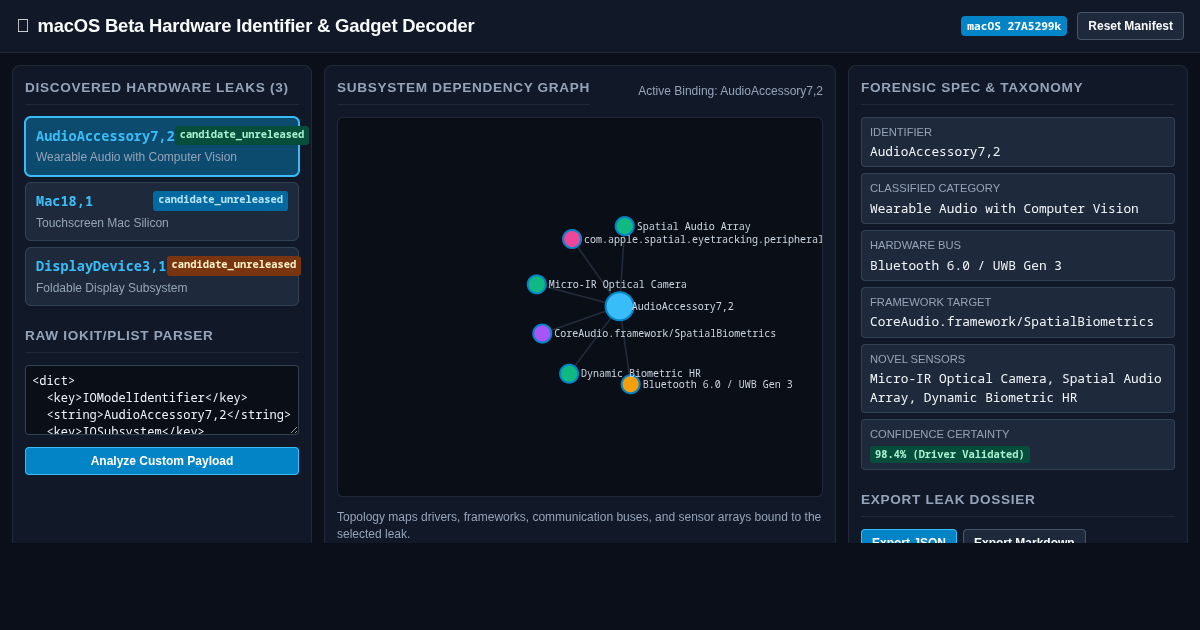Click the 98.4% Driver Validated badge
The height and width of the screenshot is (630, 1200).
(950, 454)
